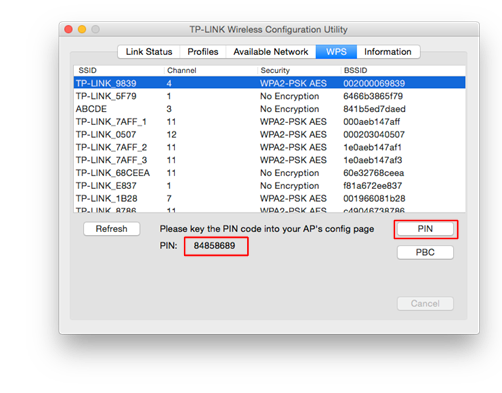Select the TP-LINK_5F79 network row
The width and height of the screenshot is (502, 393).
click(x=269, y=96)
